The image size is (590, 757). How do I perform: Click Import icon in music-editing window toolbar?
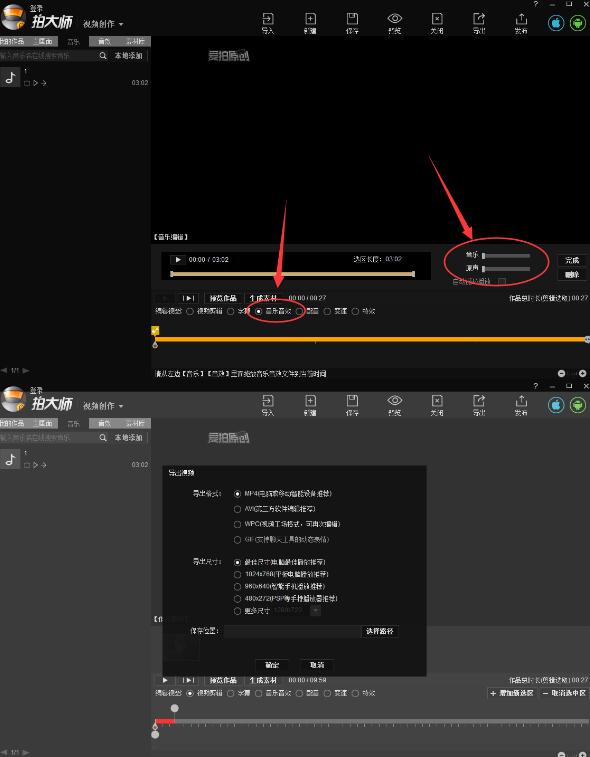click(x=267, y=19)
